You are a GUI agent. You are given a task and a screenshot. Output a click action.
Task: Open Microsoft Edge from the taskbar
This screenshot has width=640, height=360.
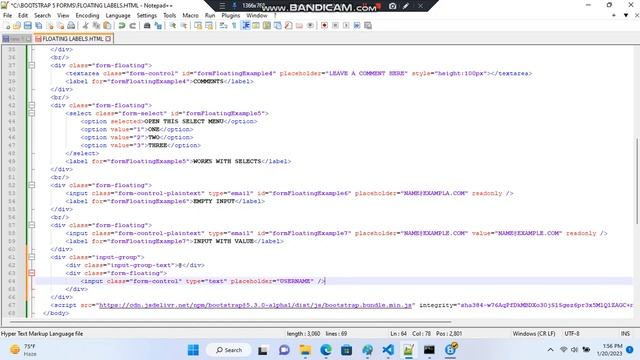coord(326,350)
